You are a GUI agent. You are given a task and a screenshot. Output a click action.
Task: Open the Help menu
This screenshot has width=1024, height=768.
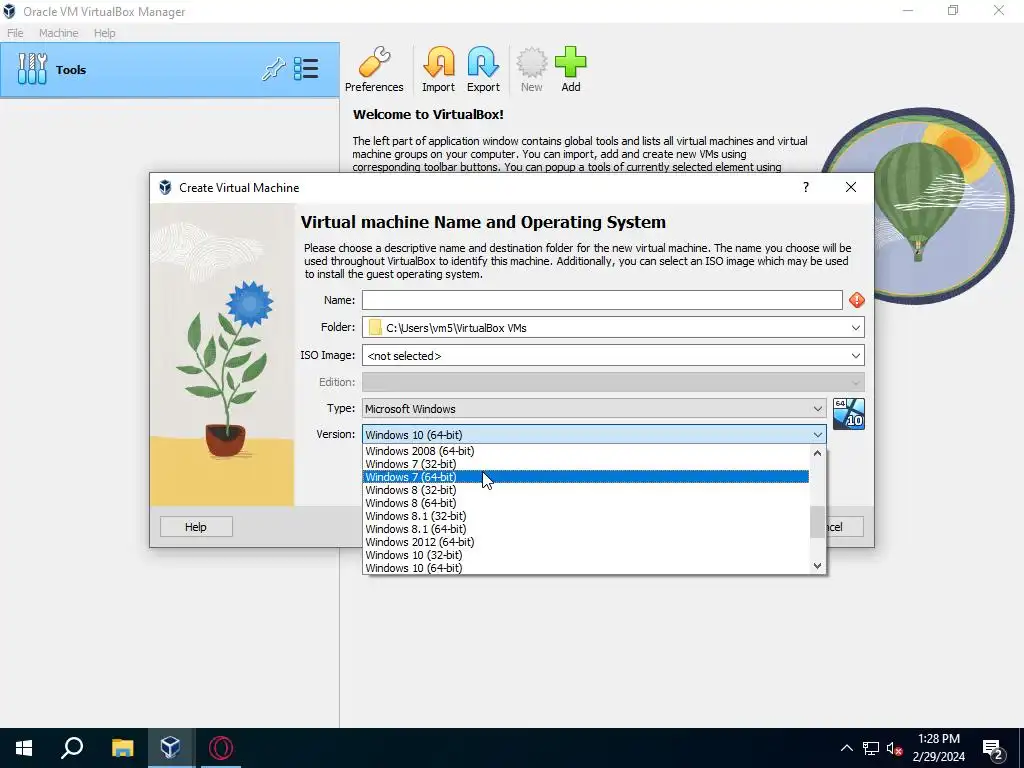point(104,33)
